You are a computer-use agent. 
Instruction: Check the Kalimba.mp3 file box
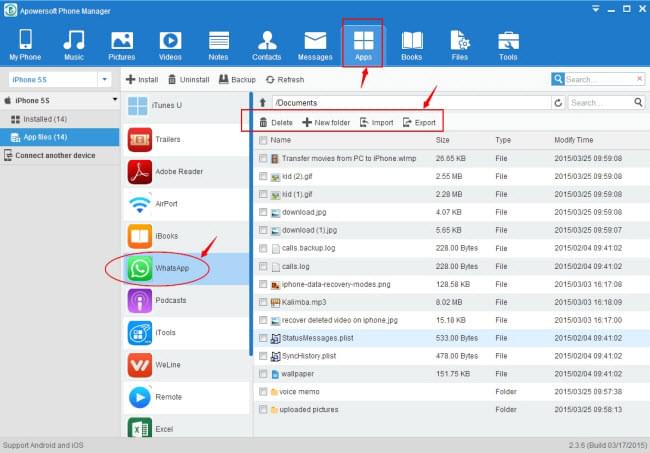coord(263,302)
